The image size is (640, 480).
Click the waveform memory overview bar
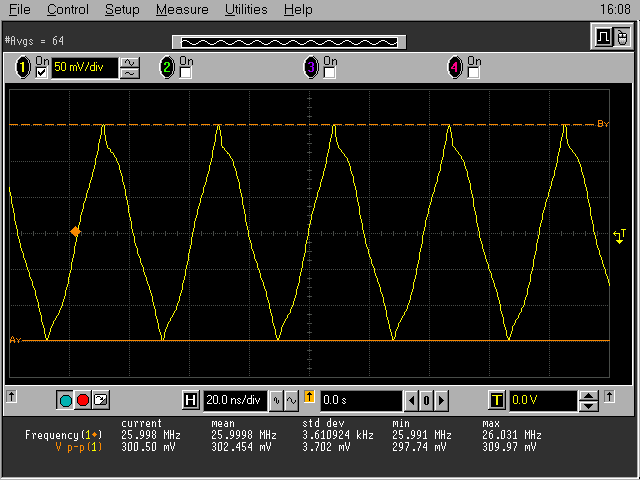pos(290,41)
